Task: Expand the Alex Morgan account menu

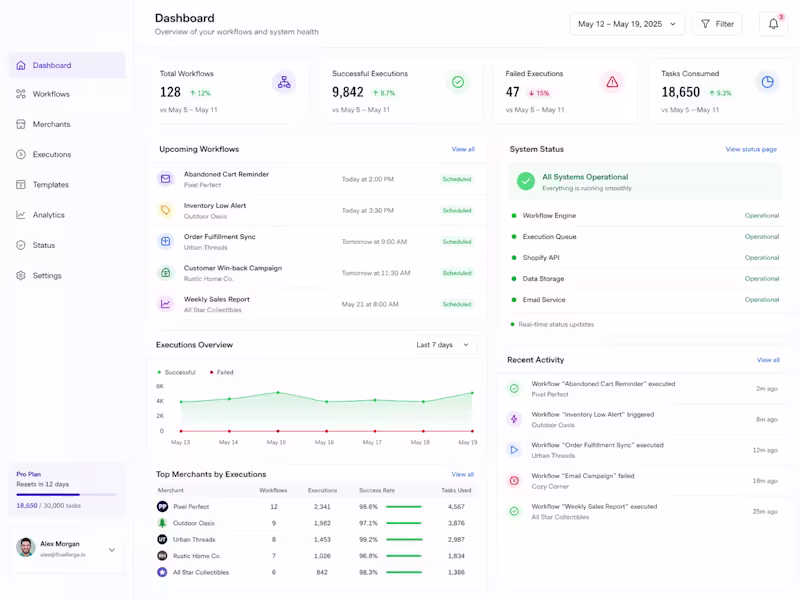Action: [x=112, y=549]
